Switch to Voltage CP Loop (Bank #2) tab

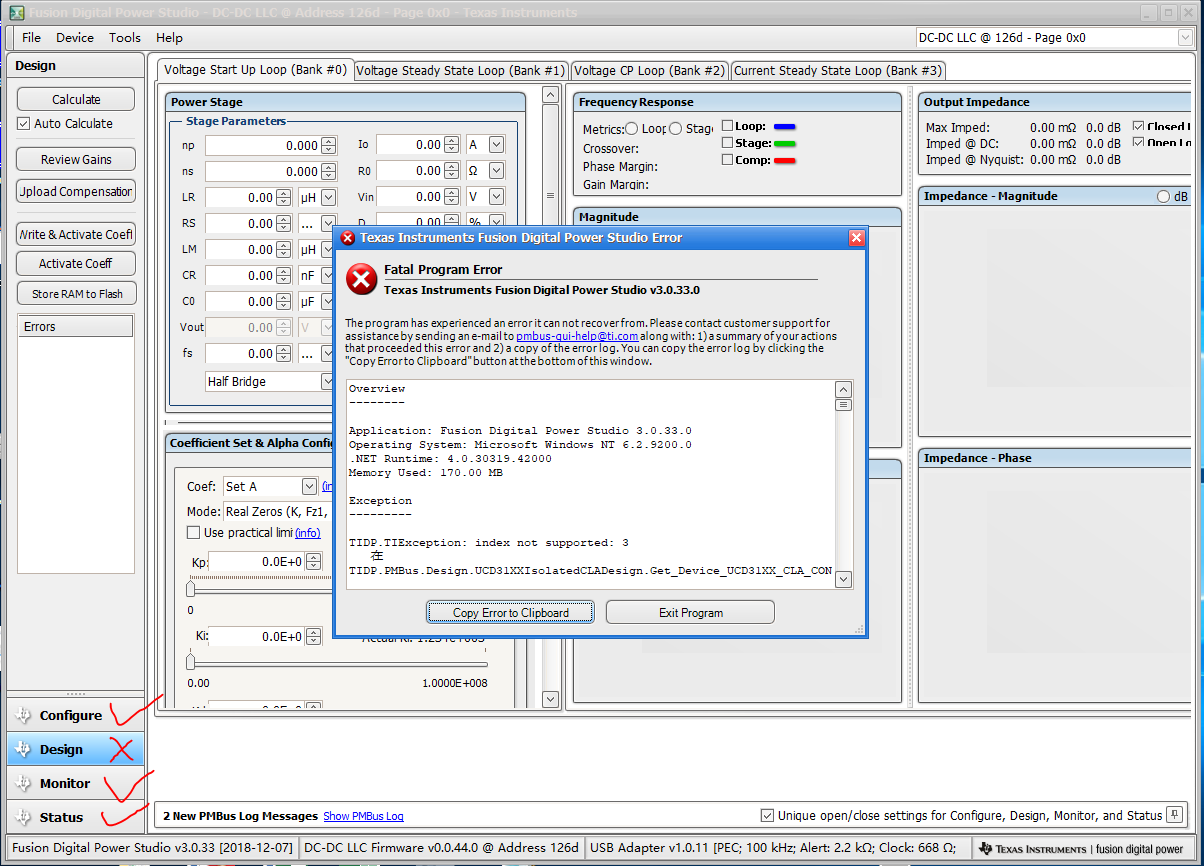pos(649,71)
